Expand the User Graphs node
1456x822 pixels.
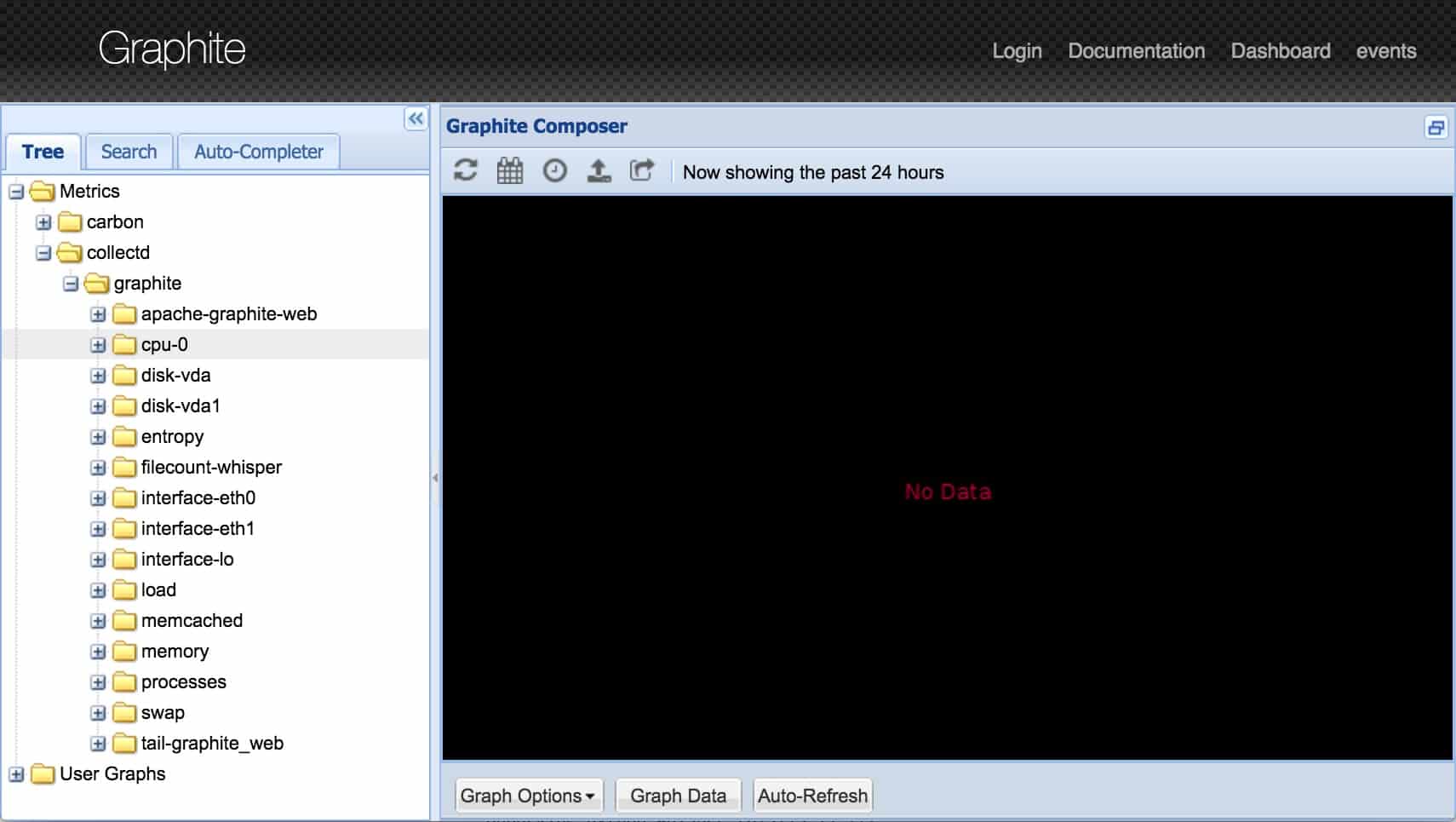(16, 774)
